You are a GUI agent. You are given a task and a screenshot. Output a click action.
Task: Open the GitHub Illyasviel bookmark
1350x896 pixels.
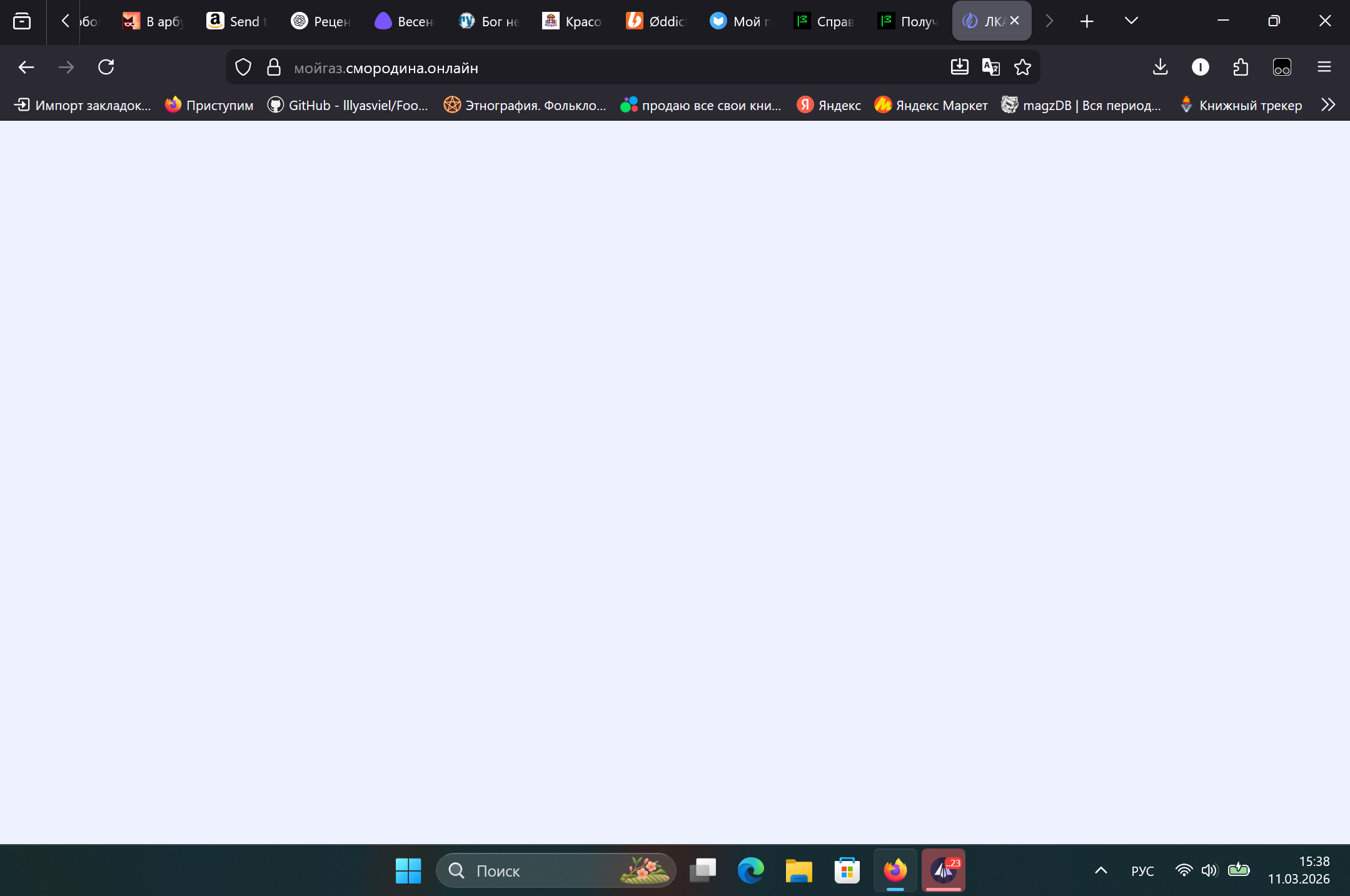[x=348, y=105]
